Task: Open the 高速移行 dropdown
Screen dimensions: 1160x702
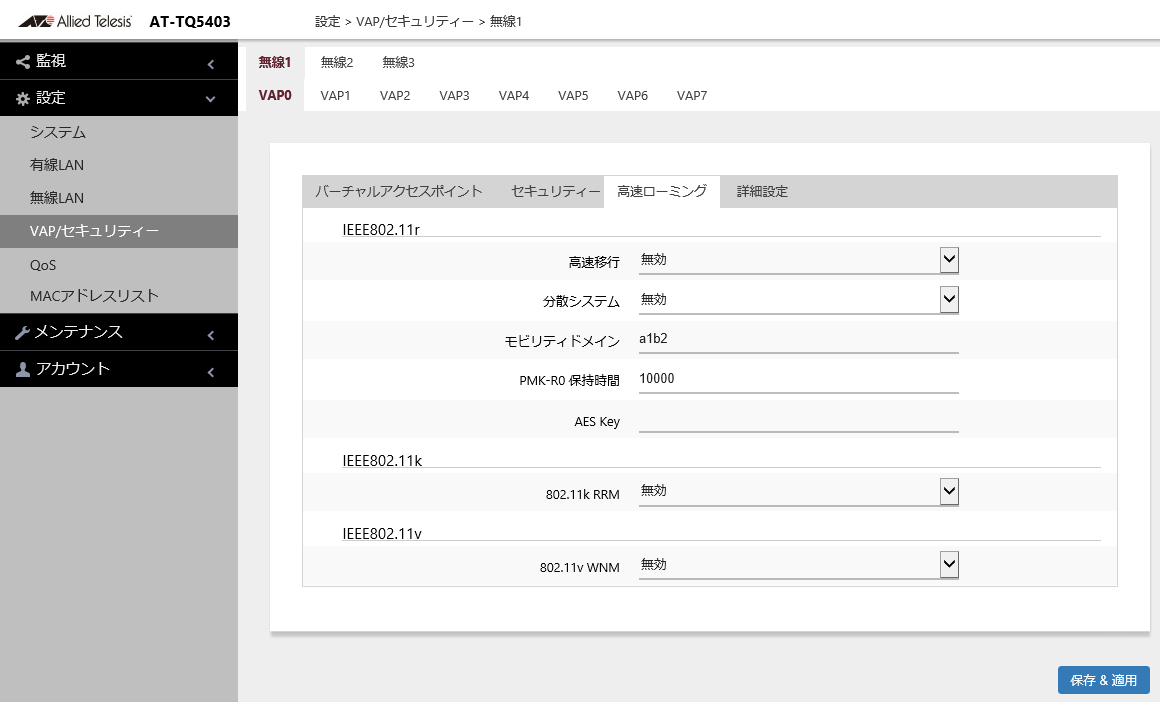Action: (798, 260)
